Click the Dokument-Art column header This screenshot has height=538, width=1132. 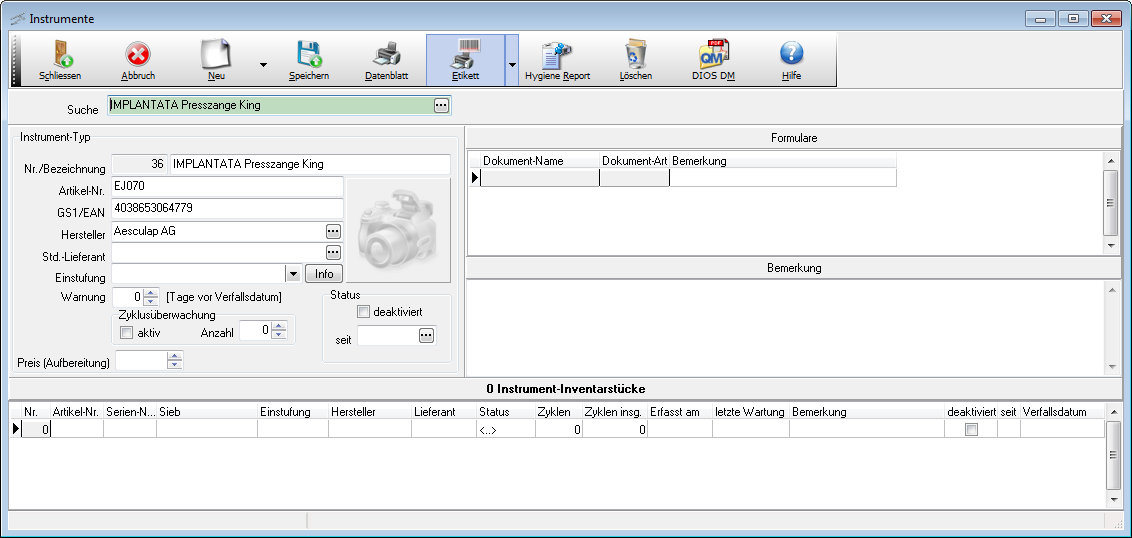634,161
